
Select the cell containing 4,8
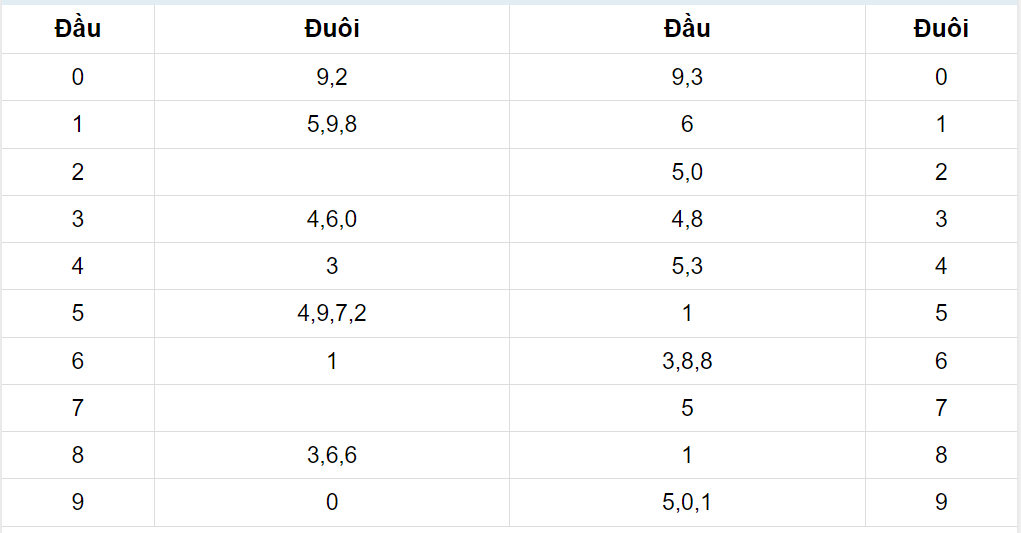[x=687, y=219]
